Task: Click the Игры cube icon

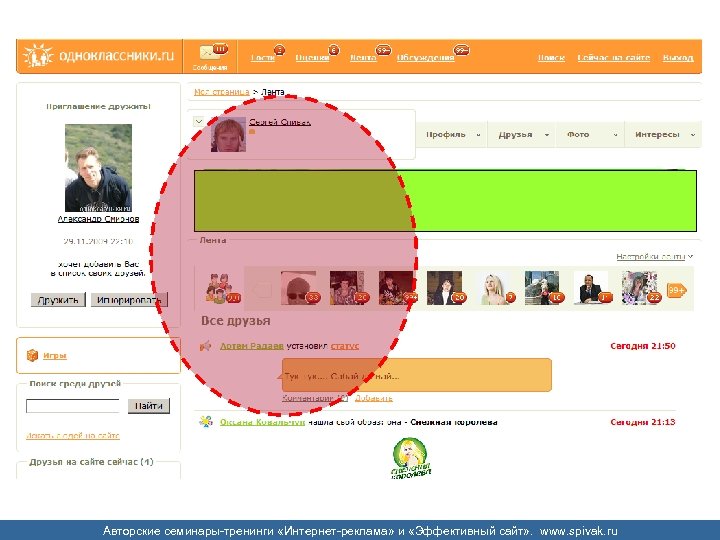Action: click(x=32, y=355)
